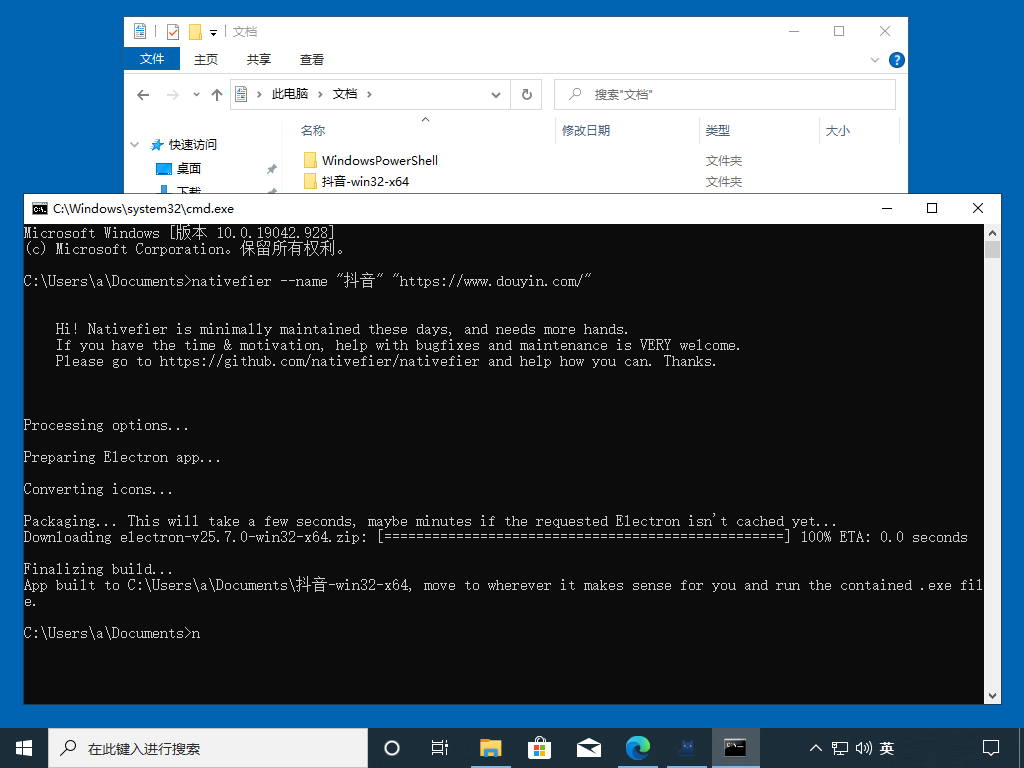Click the cmd taskbar icon

tap(735, 748)
